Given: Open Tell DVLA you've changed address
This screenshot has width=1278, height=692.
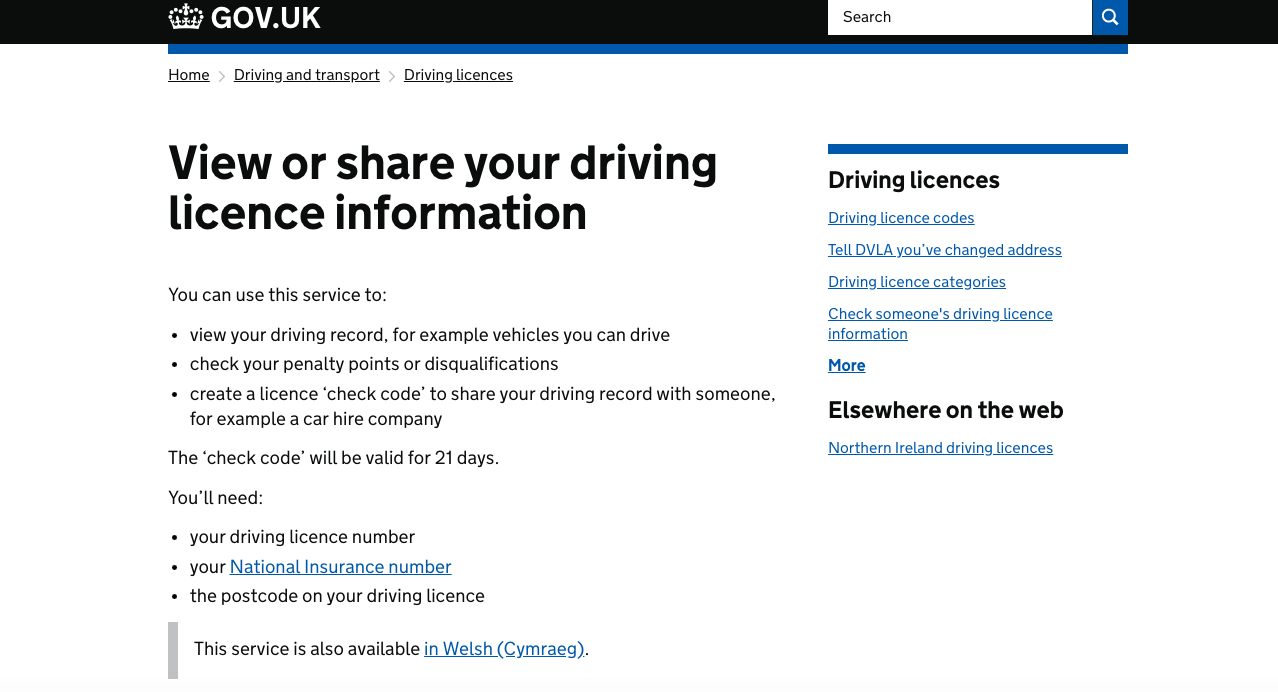Looking at the screenshot, I should tap(945, 250).
